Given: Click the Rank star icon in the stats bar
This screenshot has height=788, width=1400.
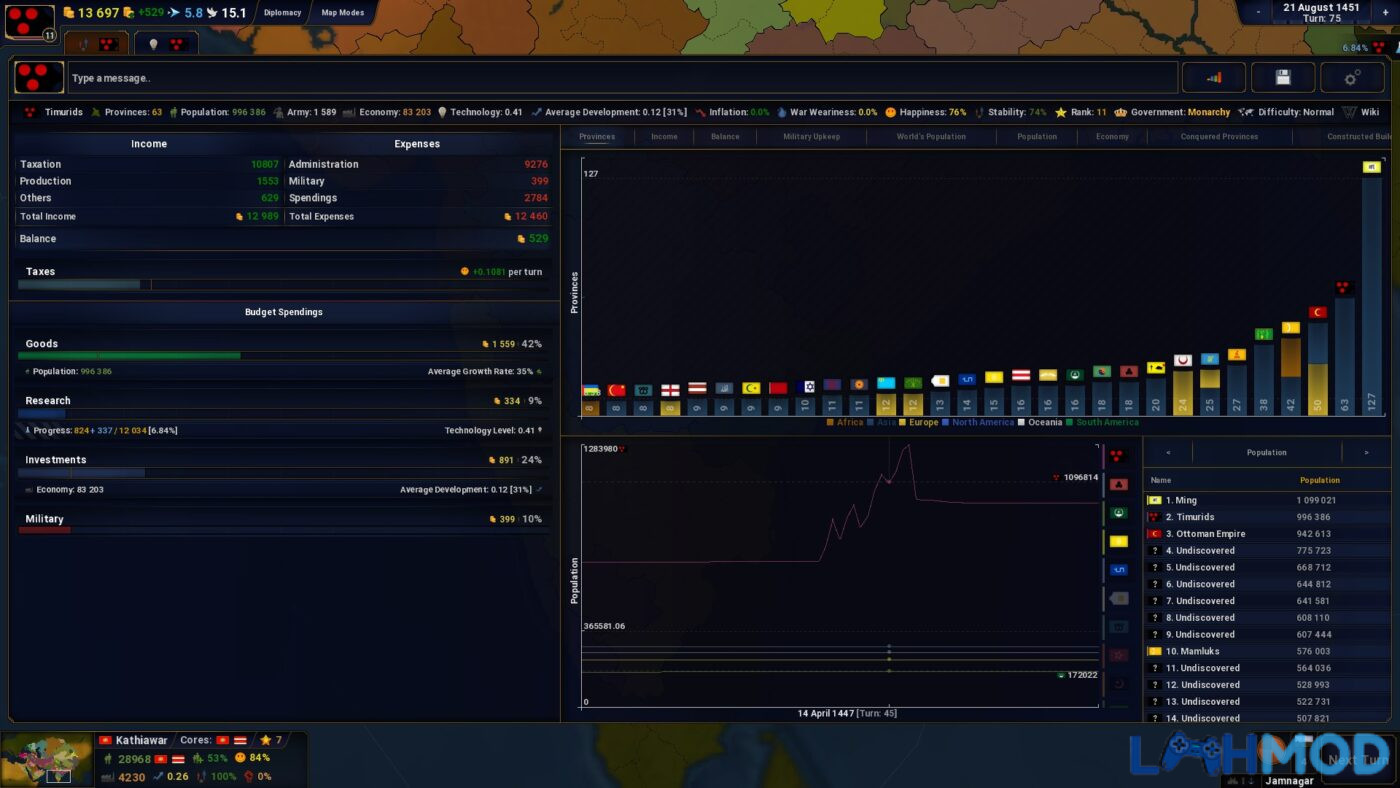Looking at the screenshot, I should 1061,112.
